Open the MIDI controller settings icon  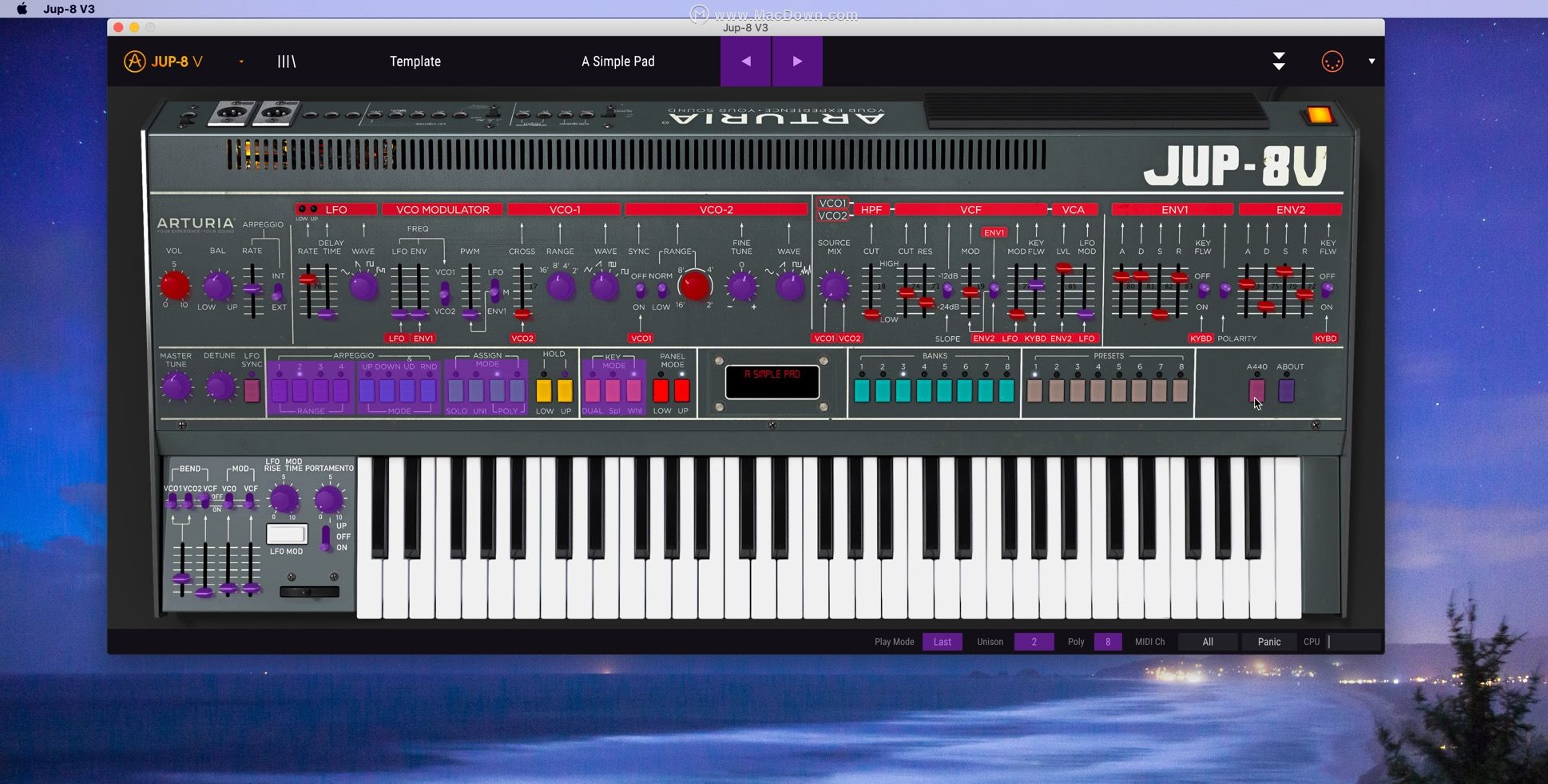click(1332, 61)
